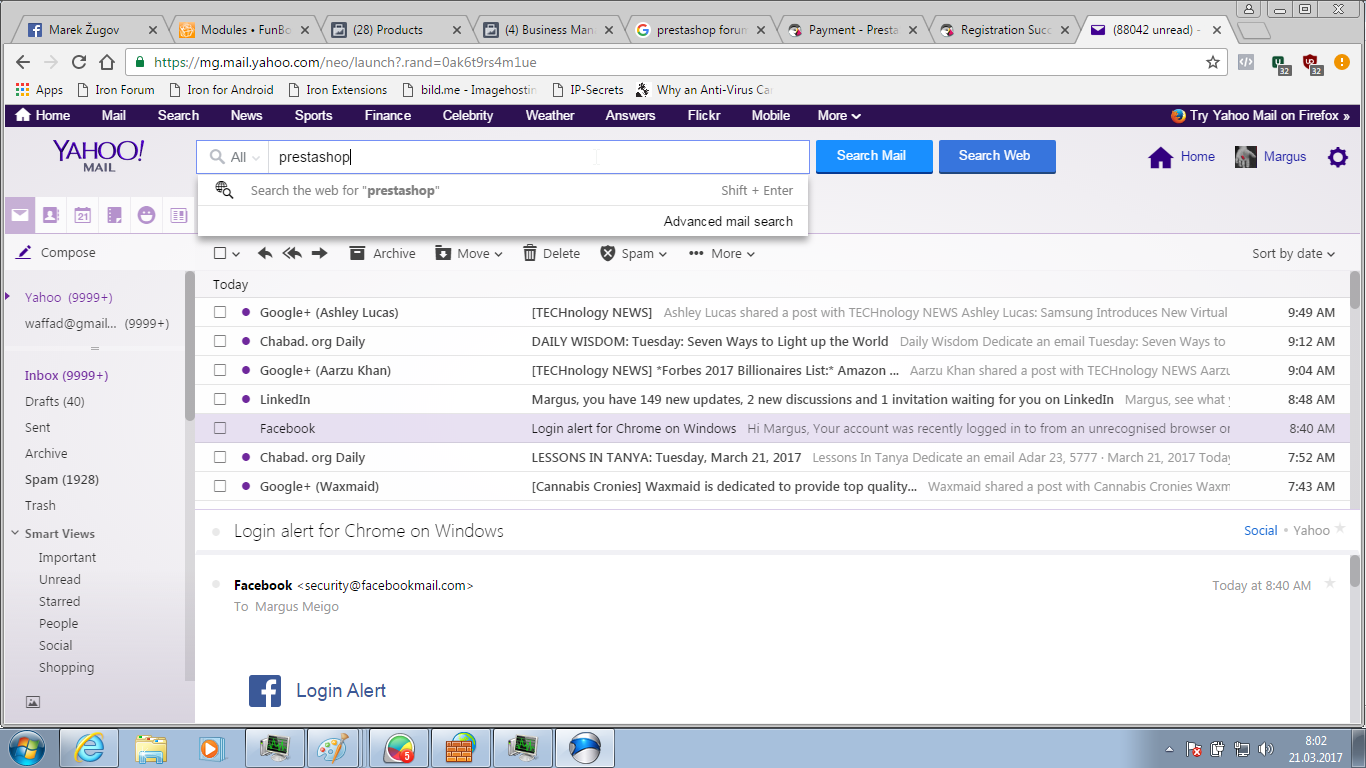
Task: Click the mail search input field
Action: 538,157
